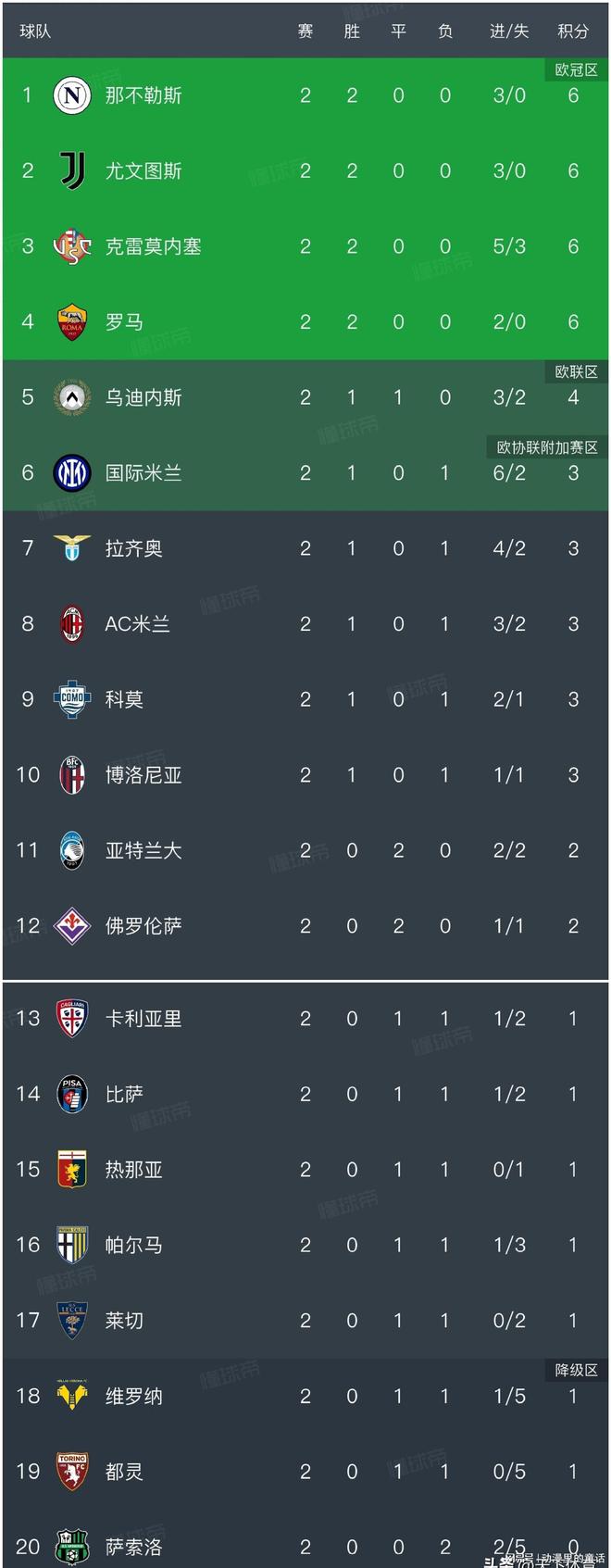Open the Roma team crest
This screenshot has height=1568, width=611.
click(x=72, y=321)
